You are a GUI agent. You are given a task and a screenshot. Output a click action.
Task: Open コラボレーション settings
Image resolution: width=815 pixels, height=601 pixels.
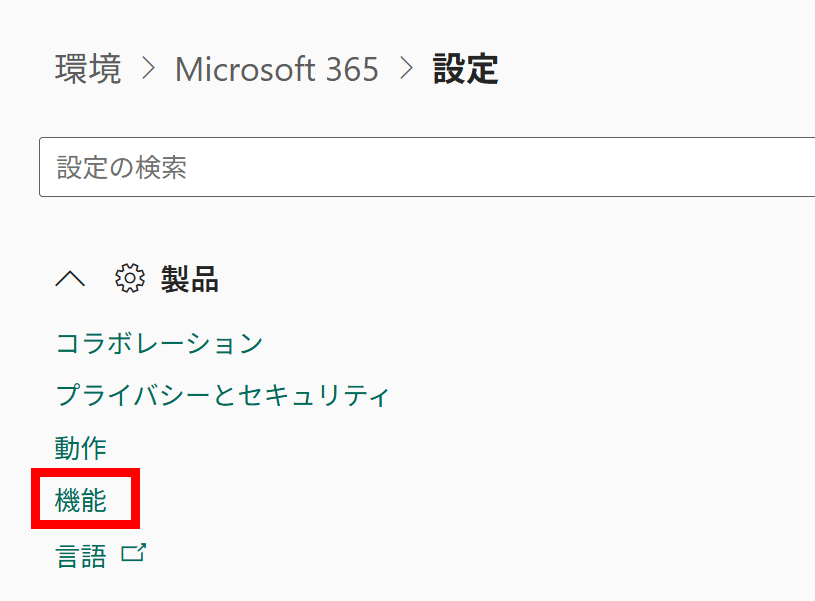[x=159, y=343]
